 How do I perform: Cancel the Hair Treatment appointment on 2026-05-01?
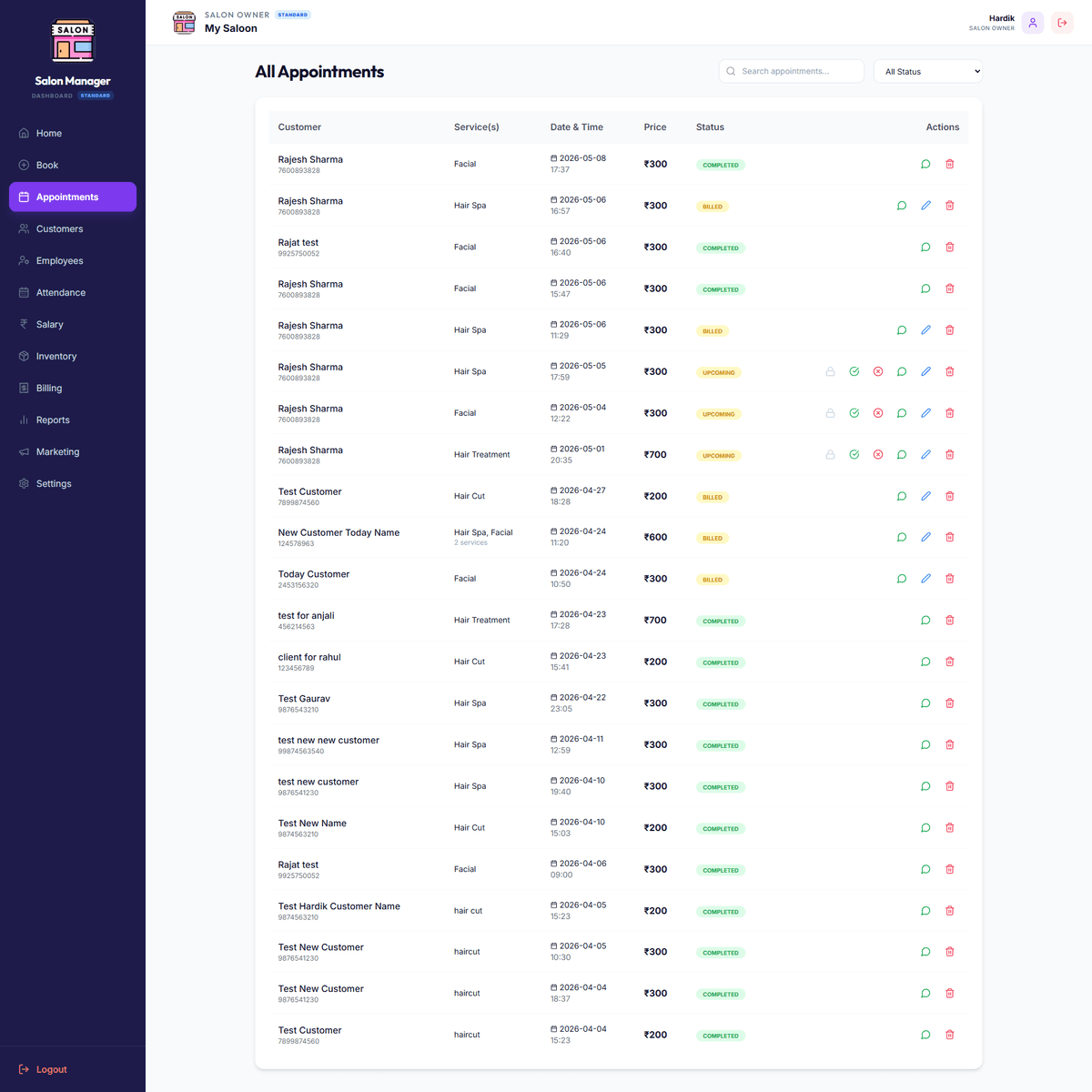[878, 455]
